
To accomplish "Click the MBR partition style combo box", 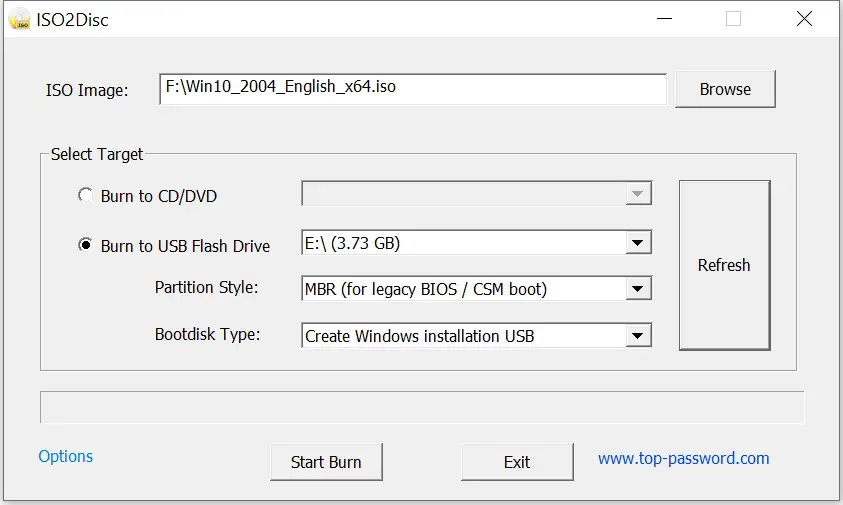I will click(476, 289).
